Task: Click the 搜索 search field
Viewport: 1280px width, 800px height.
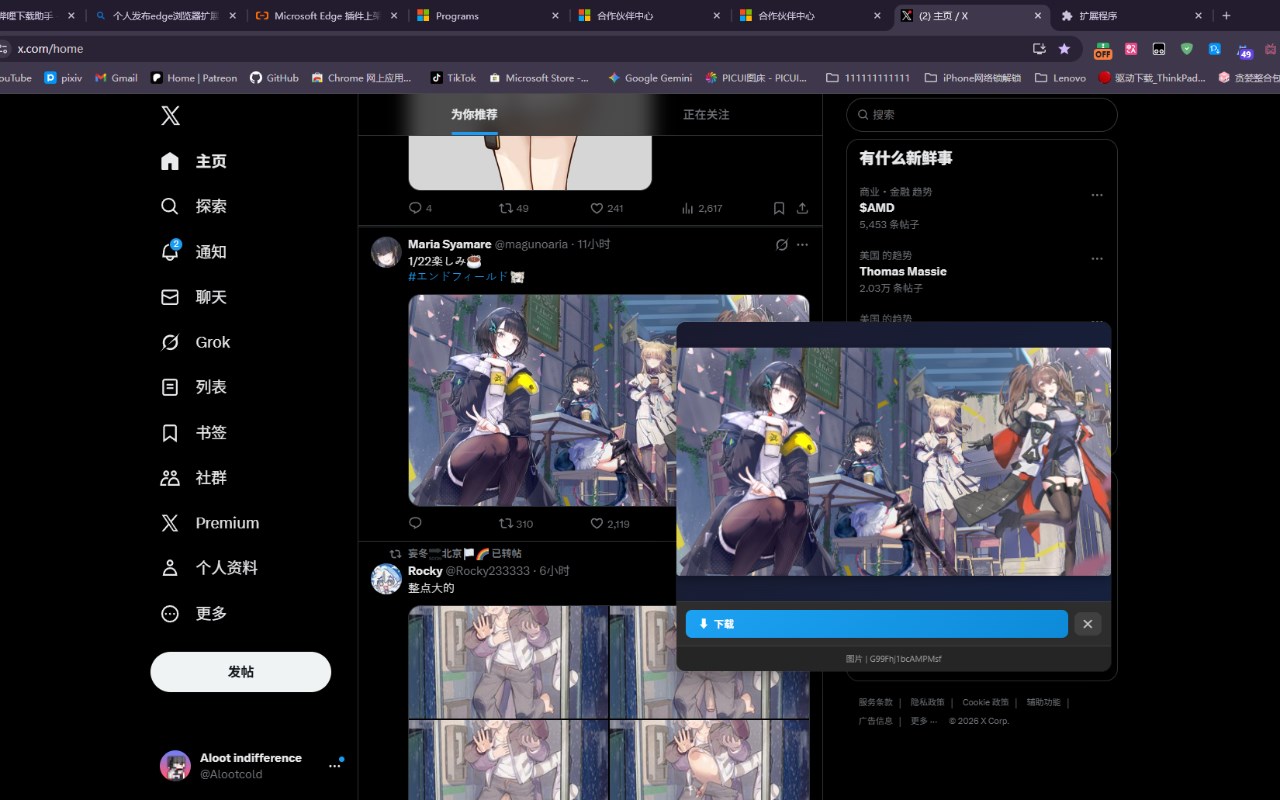Action: (981, 115)
